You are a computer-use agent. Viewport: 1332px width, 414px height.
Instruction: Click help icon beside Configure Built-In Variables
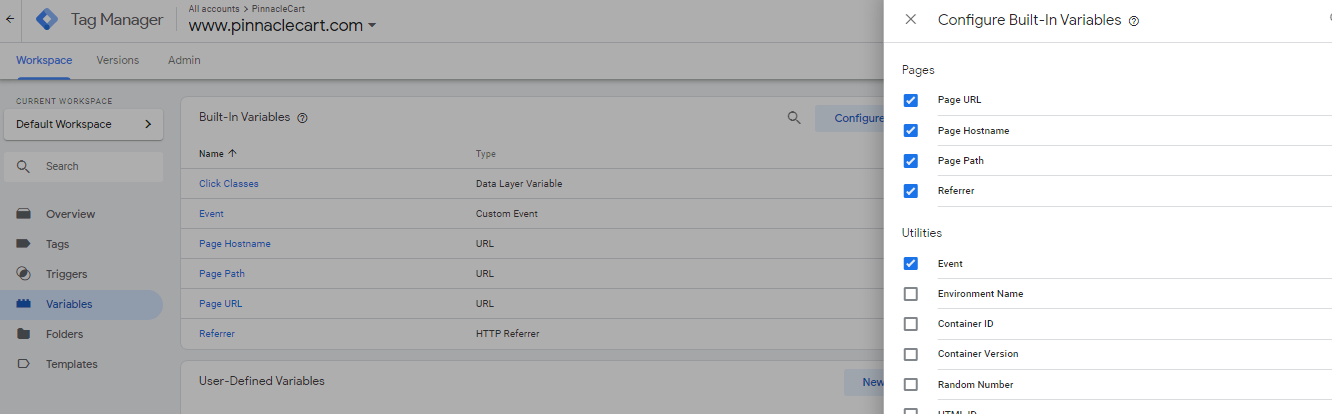tap(1134, 21)
